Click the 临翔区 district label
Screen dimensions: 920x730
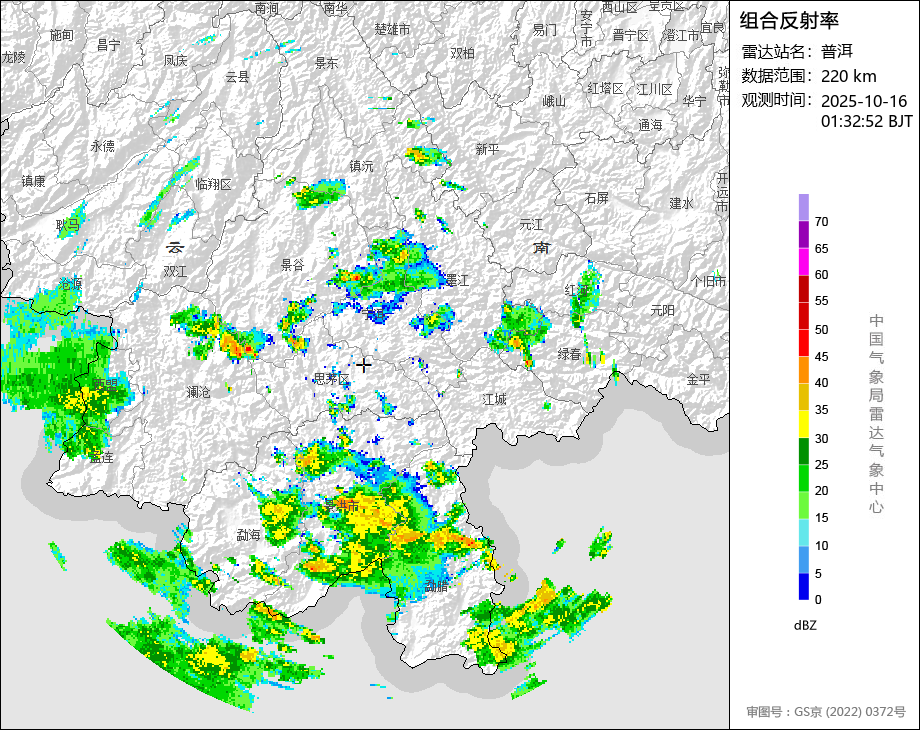tap(214, 184)
